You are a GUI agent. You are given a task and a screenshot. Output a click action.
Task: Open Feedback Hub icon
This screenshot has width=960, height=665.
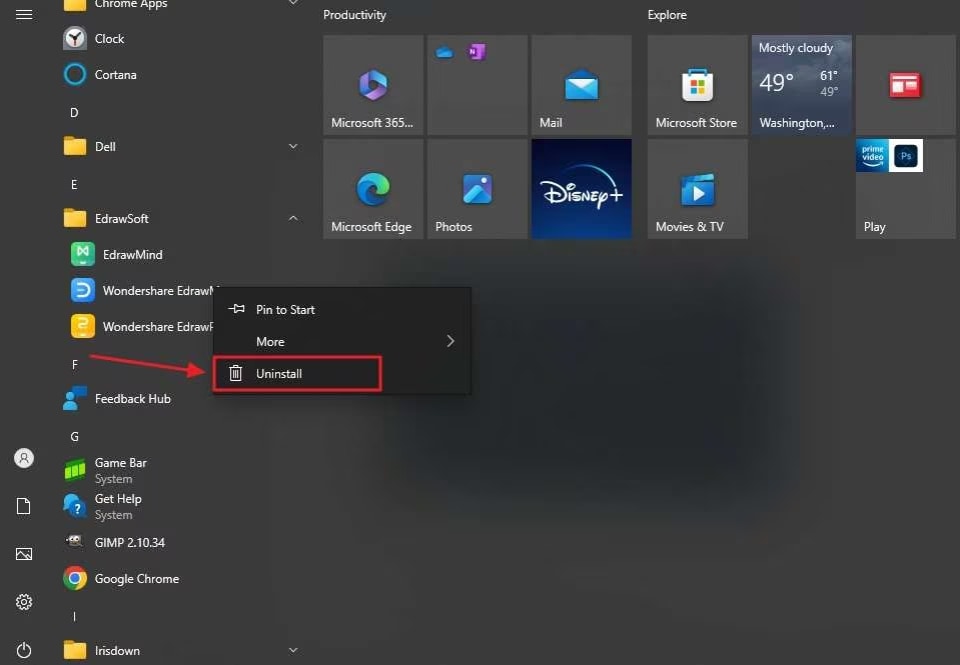[x=75, y=399]
